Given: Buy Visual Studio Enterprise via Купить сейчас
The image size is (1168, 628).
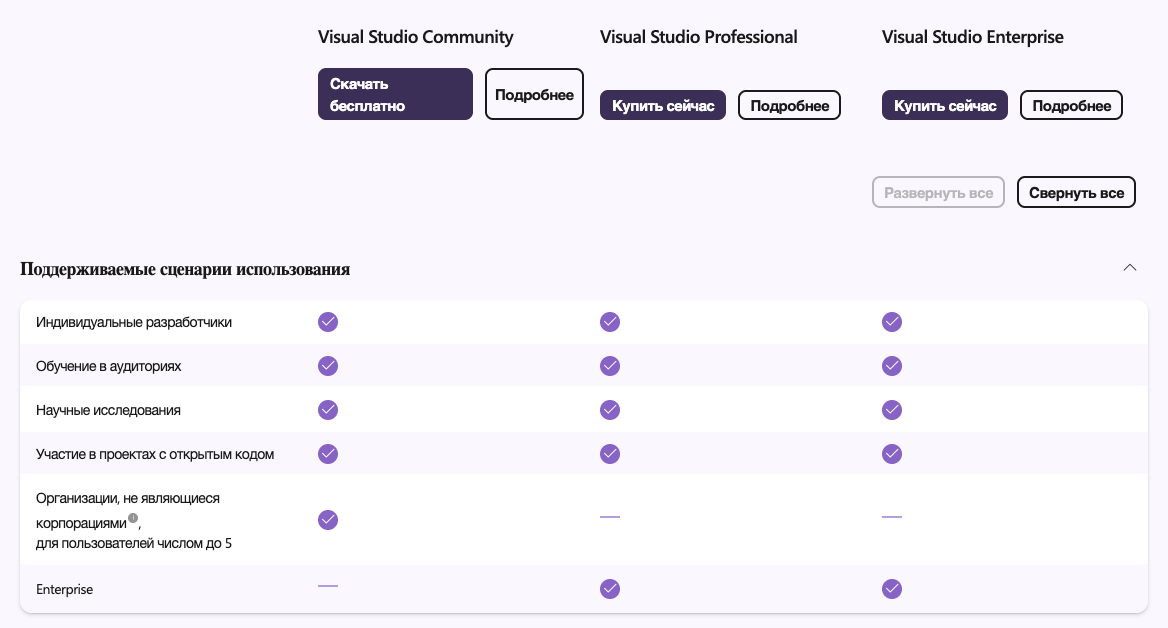Looking at the screenshot, I should (x=945, y=105).
